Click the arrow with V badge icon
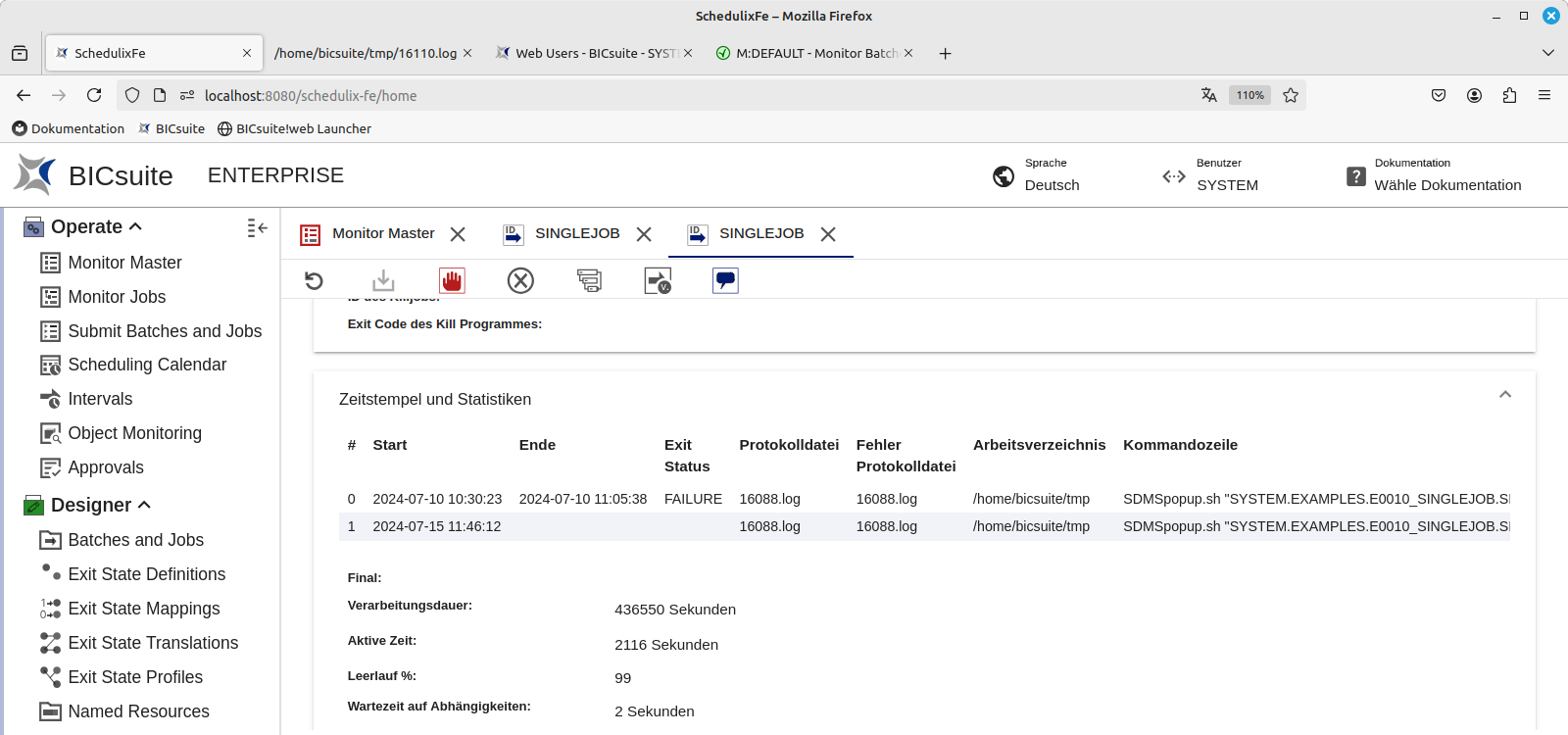 658,281
